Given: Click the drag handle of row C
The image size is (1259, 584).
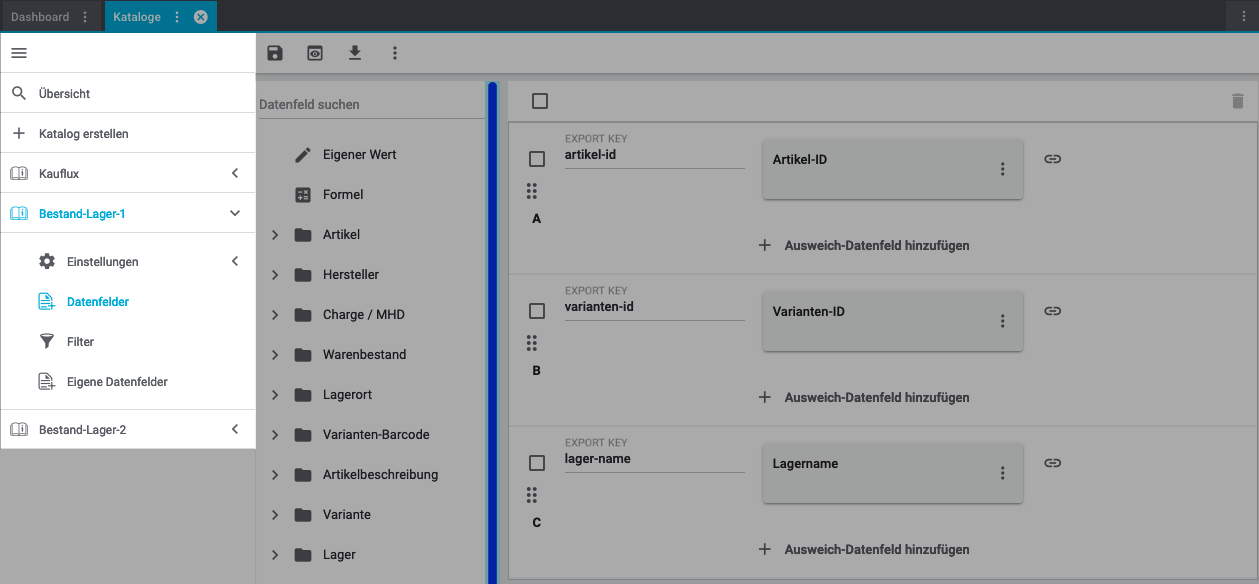Looking at the screenshot, I should coord(532,495).
